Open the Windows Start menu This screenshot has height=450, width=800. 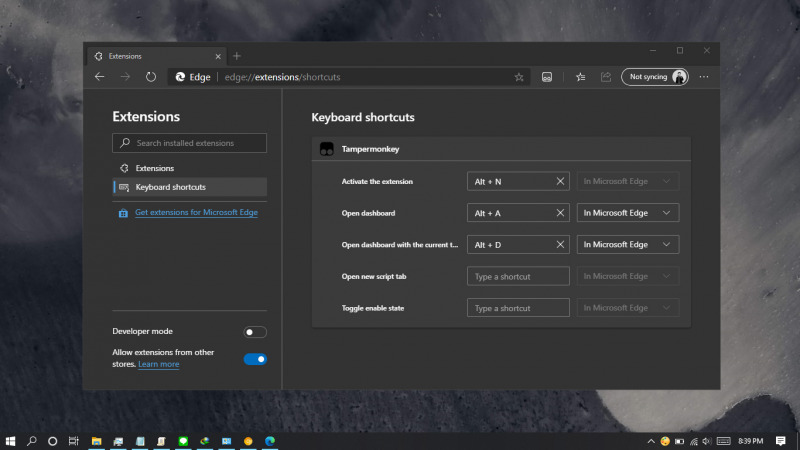point(10,441)
